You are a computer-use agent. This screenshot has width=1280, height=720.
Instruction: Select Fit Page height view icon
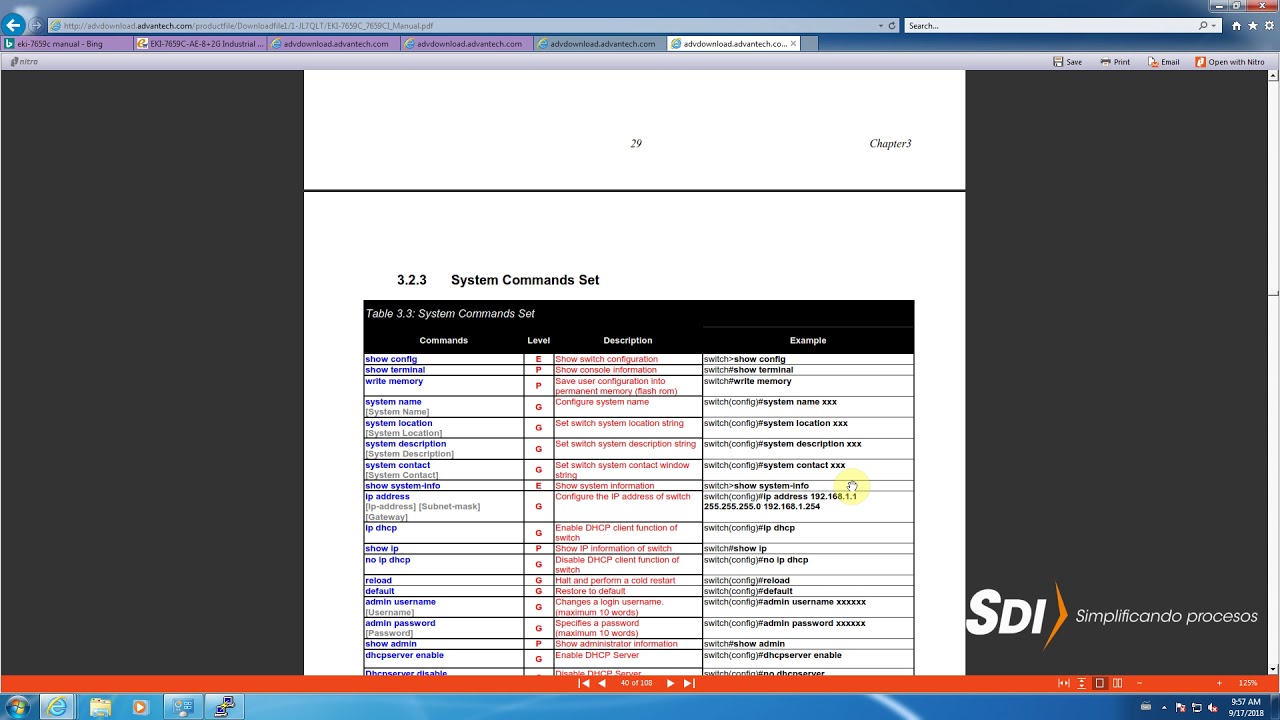(x=1081, y=683)
